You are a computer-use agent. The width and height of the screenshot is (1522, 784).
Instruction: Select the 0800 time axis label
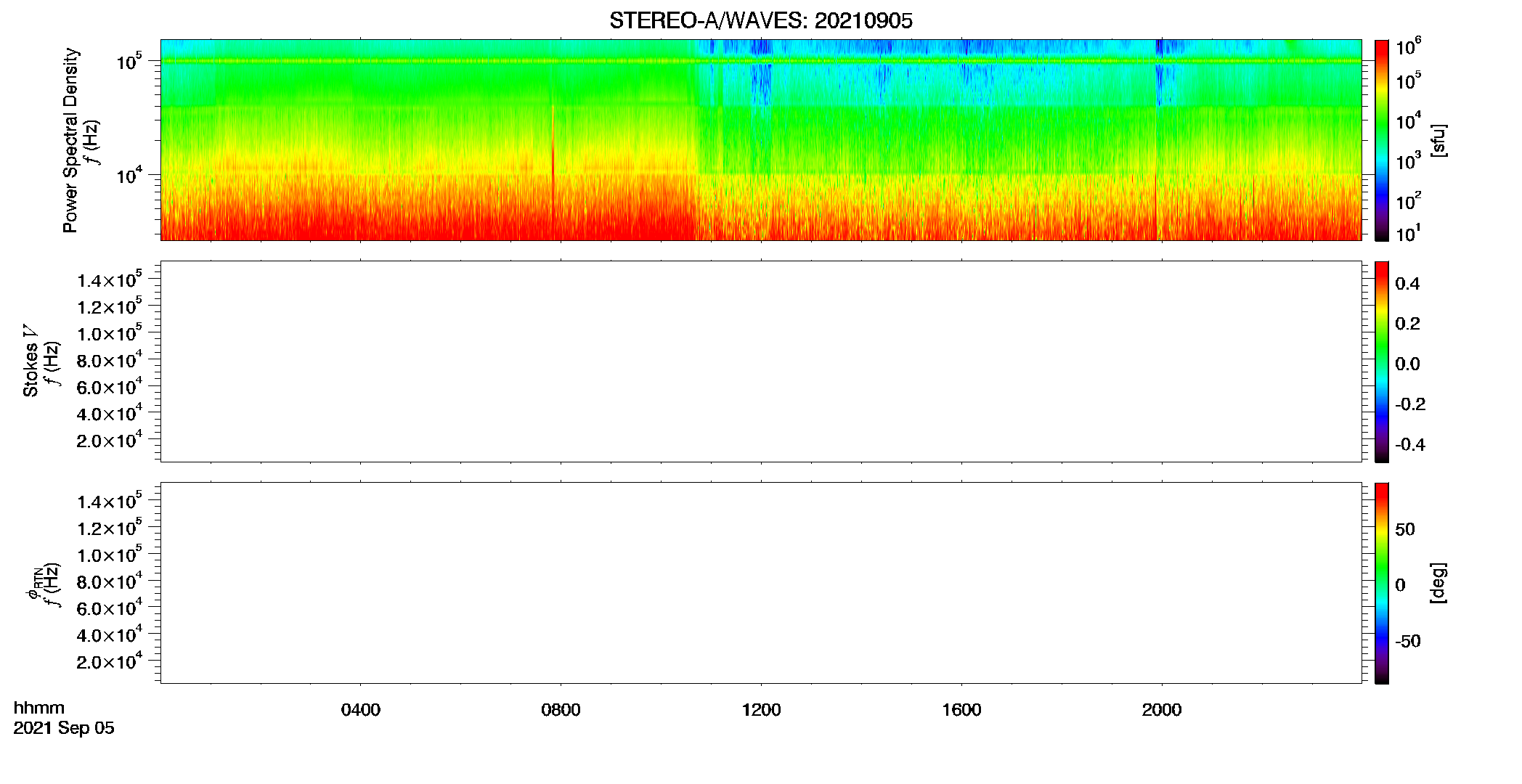coord(561,710)
